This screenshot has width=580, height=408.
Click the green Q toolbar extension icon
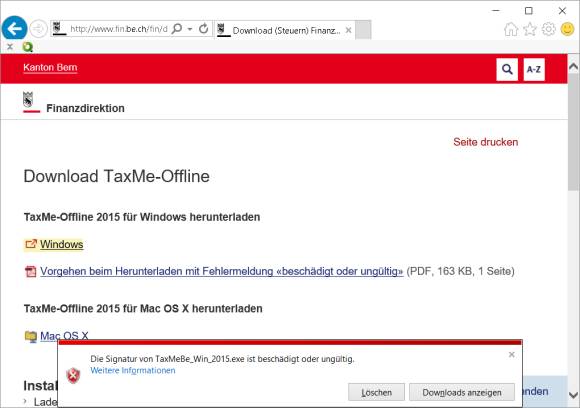28,47
